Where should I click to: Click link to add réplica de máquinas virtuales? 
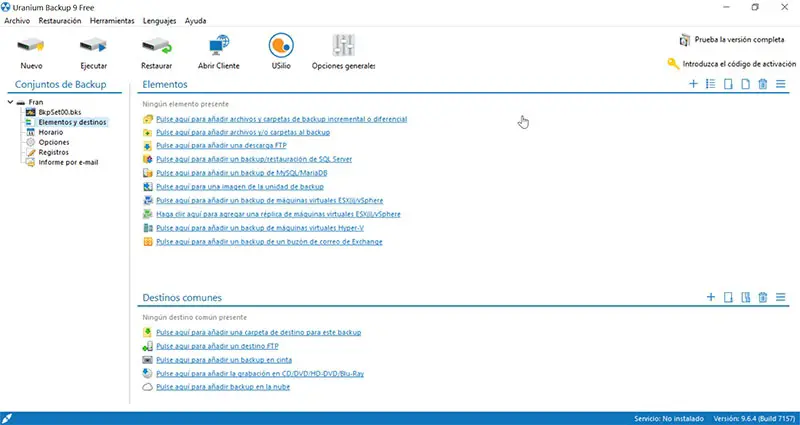tap(278, 214)
